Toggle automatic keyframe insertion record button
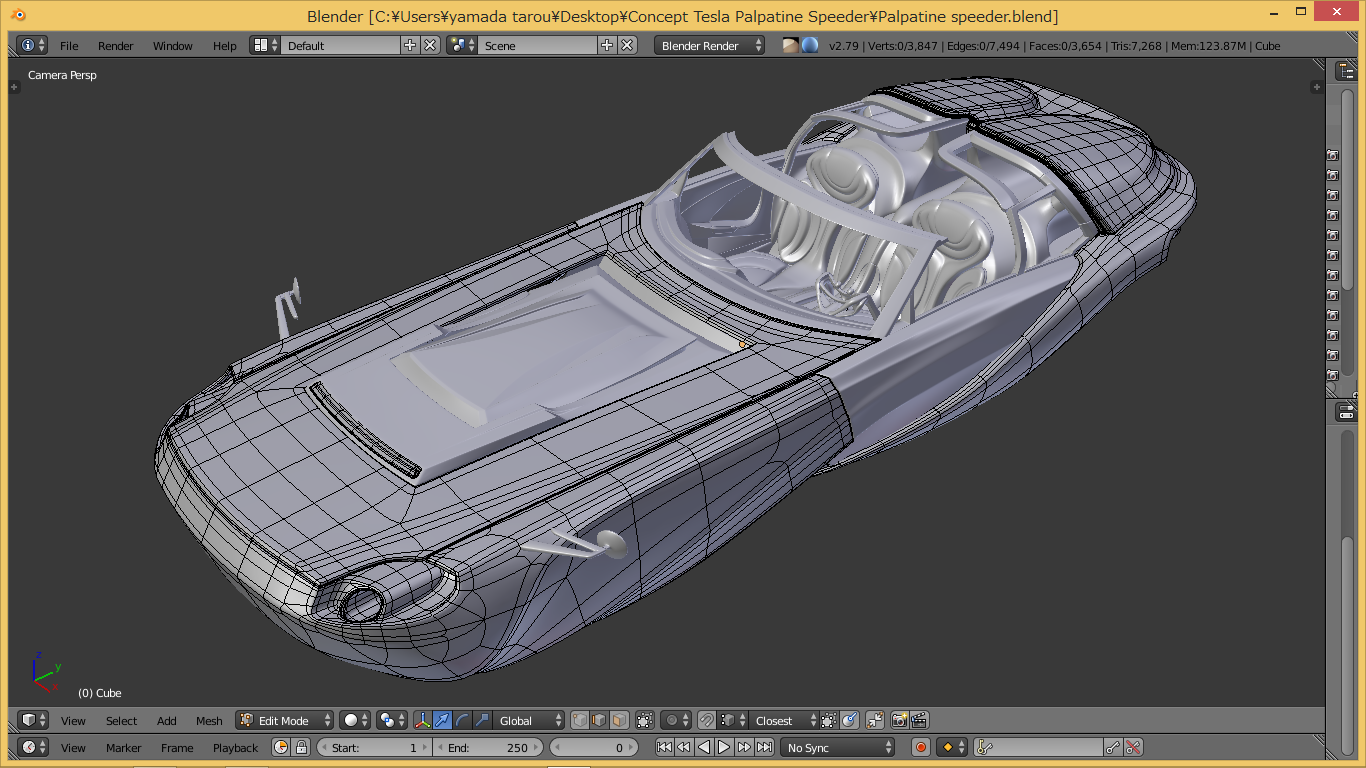Viewport: 1366px width, 768px height. coord(921,747)
